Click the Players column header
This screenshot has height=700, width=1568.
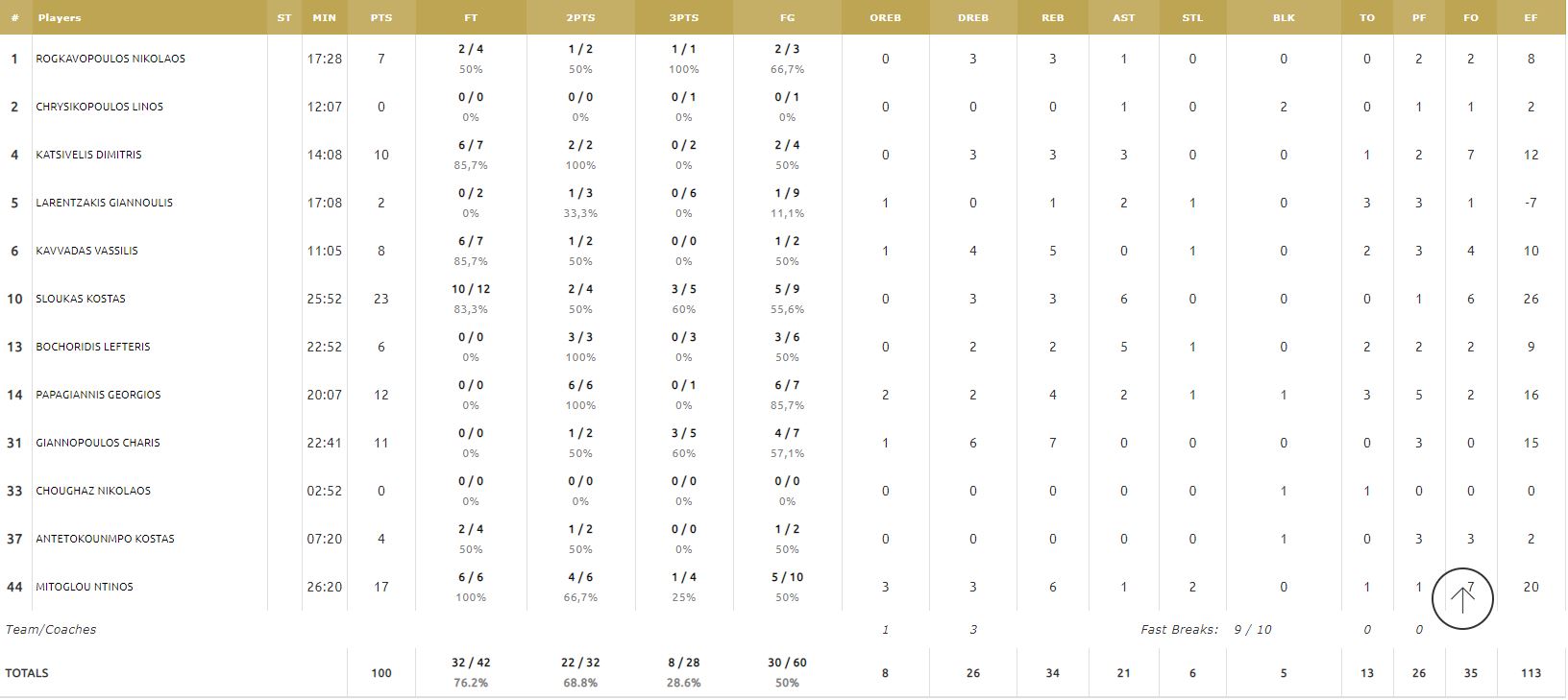(x=60, y=17)
